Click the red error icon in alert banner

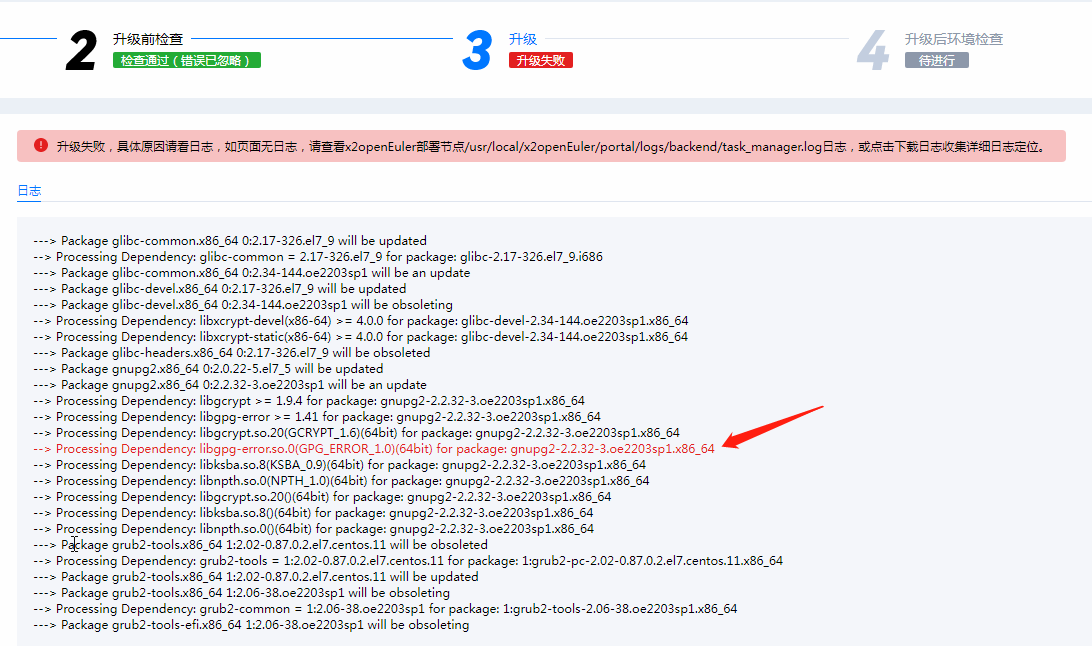pyautogui.click(x=41, y=145)
